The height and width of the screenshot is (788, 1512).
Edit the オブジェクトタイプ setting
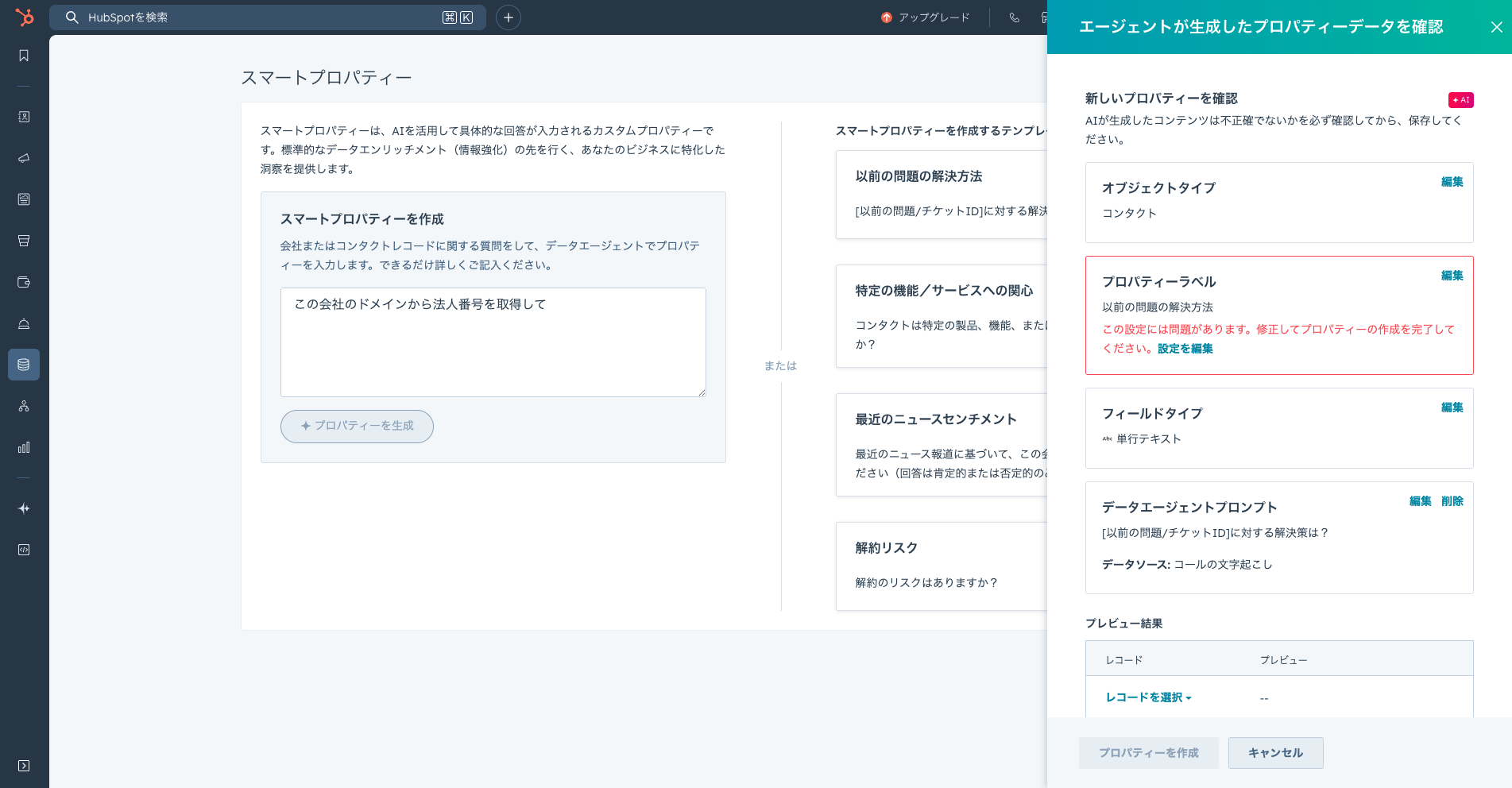(x=1452, y=182)
